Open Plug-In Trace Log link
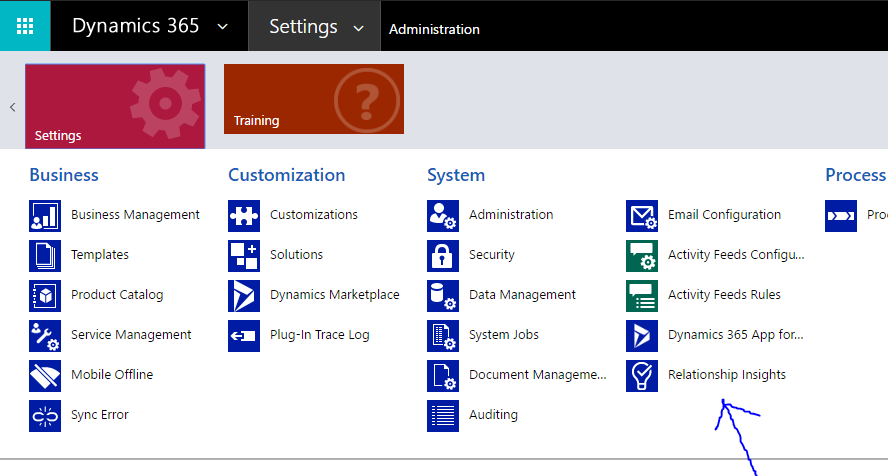This screenshot has width=888, height=476. click(x=319, y=335)
